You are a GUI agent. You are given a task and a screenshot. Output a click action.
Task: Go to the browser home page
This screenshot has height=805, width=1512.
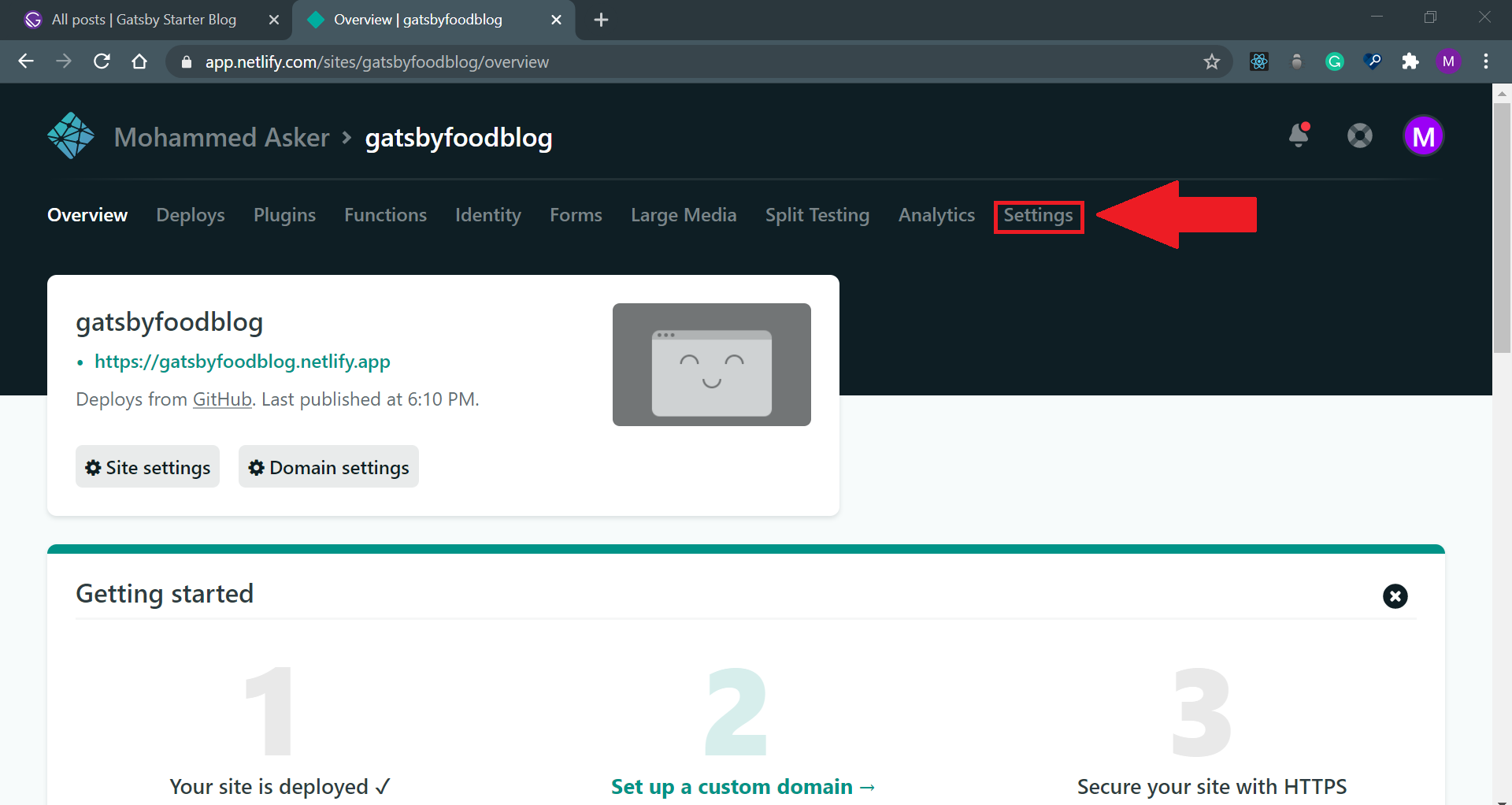tap(139, 61)
